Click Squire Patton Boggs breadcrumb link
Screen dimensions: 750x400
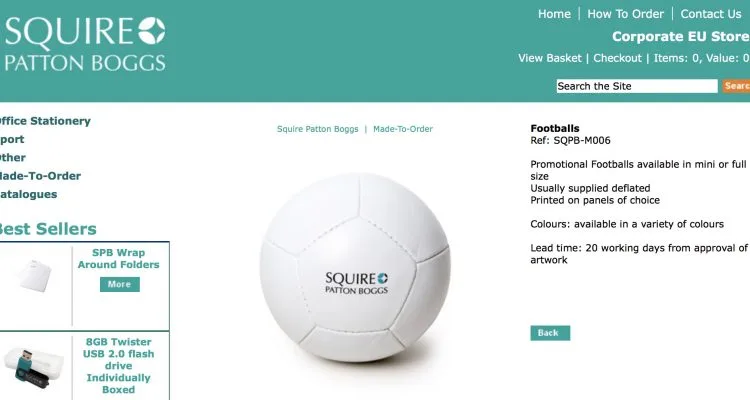point(318,129)
